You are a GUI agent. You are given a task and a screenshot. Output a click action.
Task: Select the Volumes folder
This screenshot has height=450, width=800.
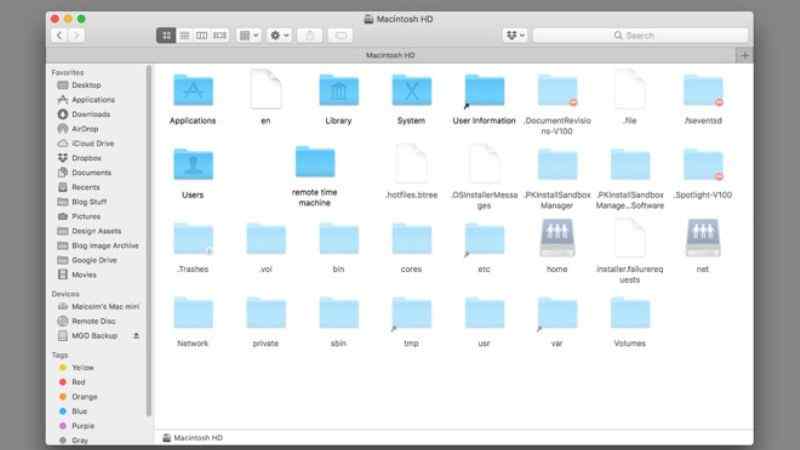[630, 313]
